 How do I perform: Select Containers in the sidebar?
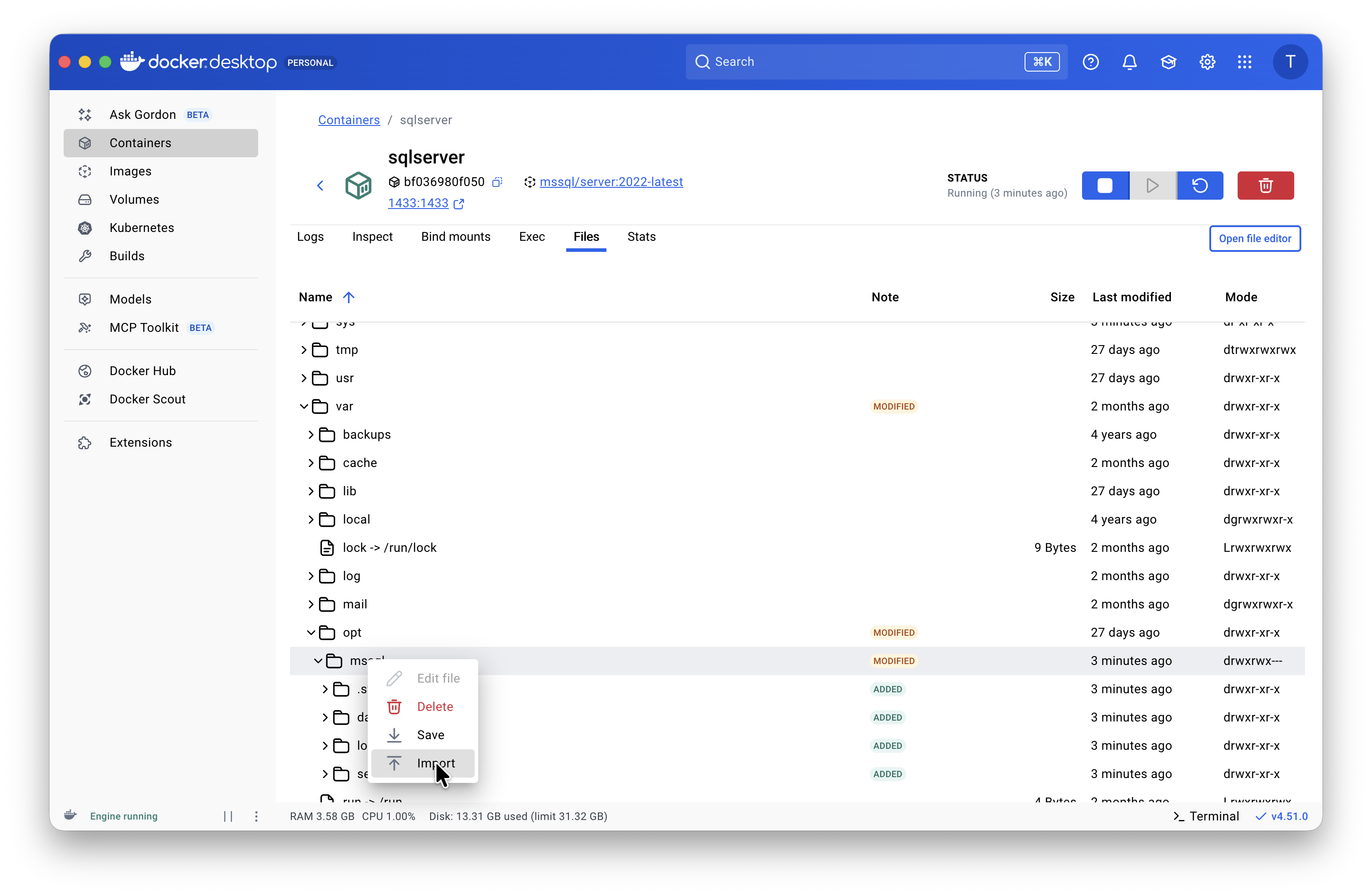pos(160,143)
